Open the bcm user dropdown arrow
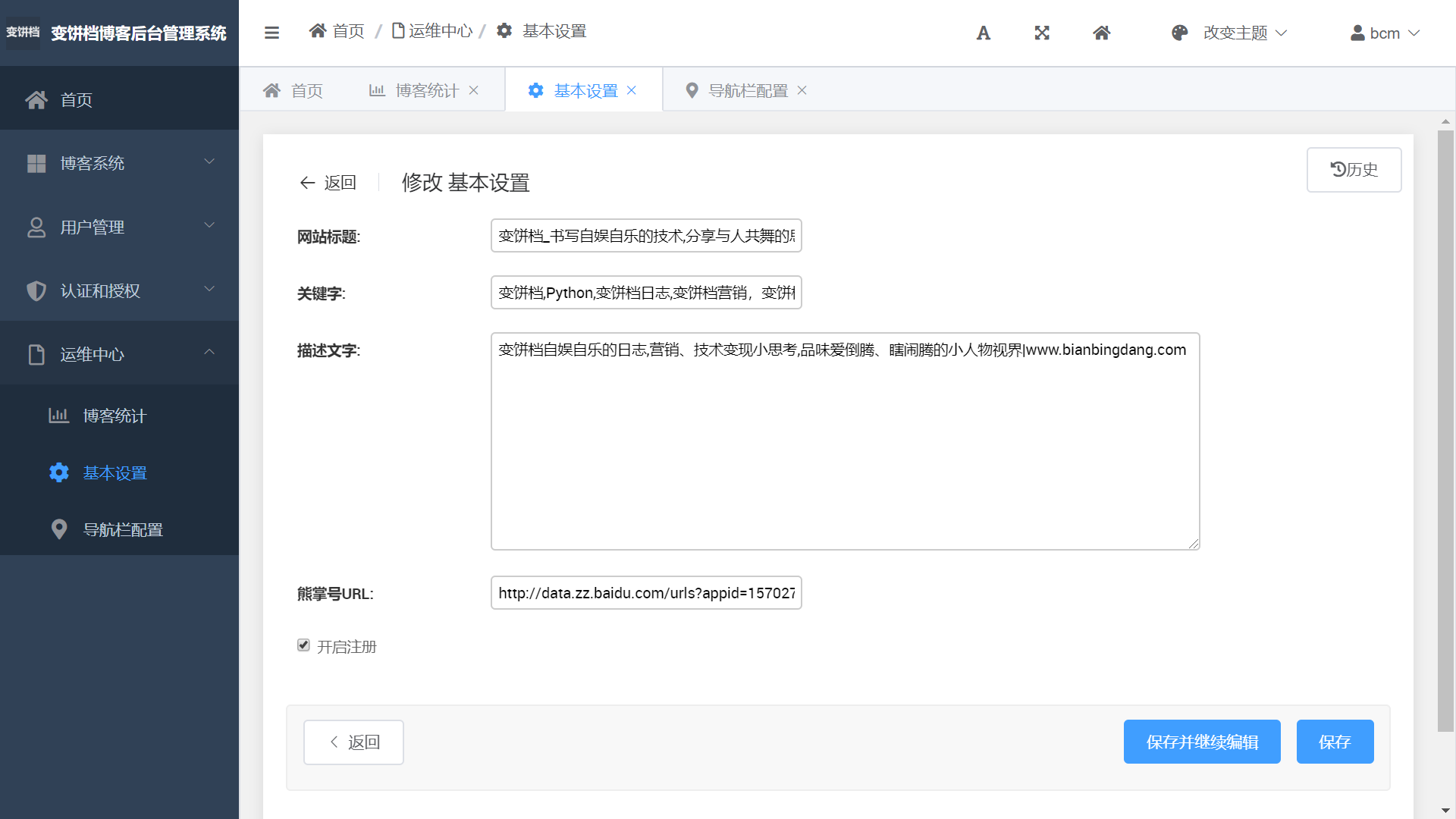The image size is (1456, 819). point(1414,33)
